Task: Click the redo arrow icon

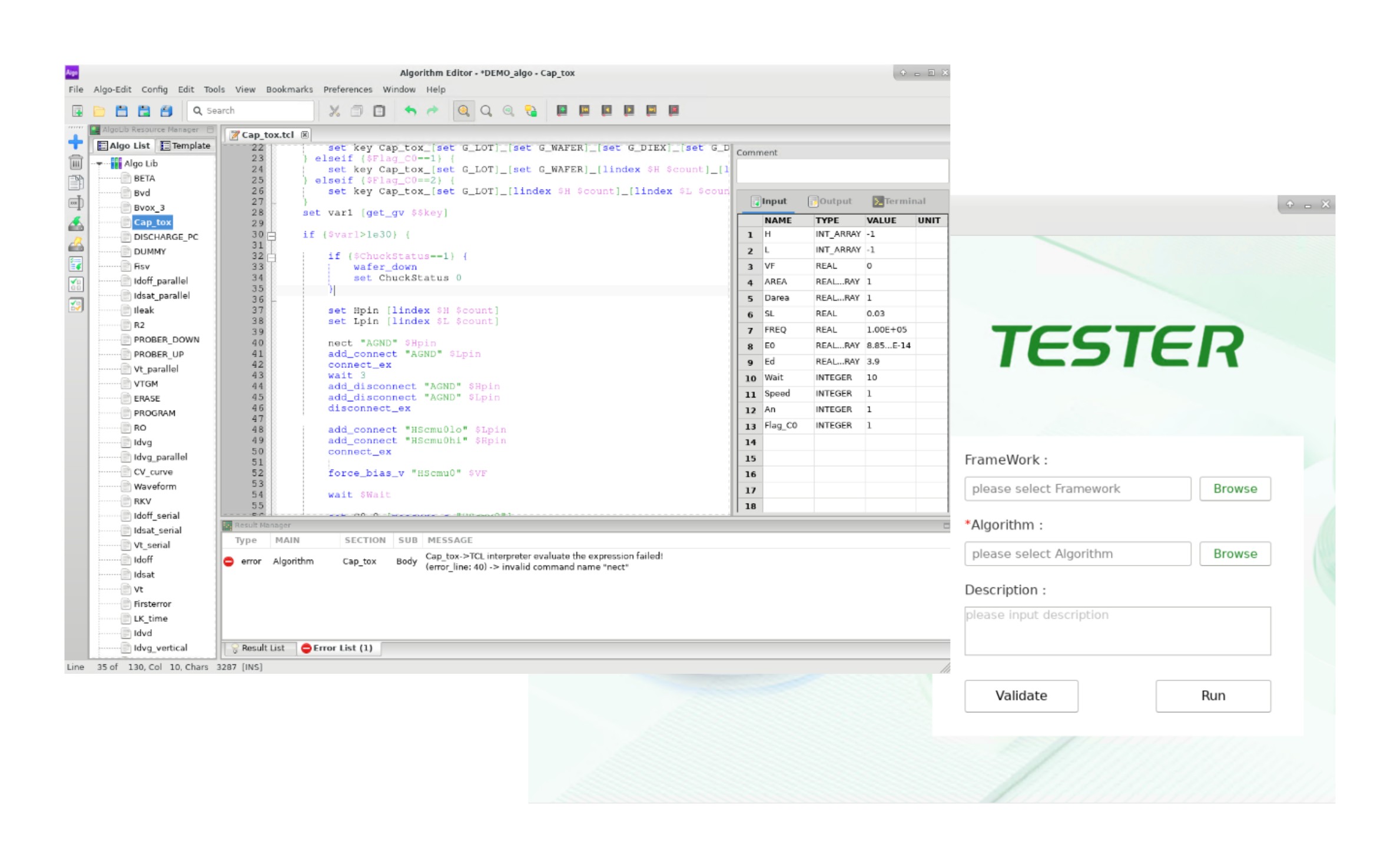Action: point(433,111)
